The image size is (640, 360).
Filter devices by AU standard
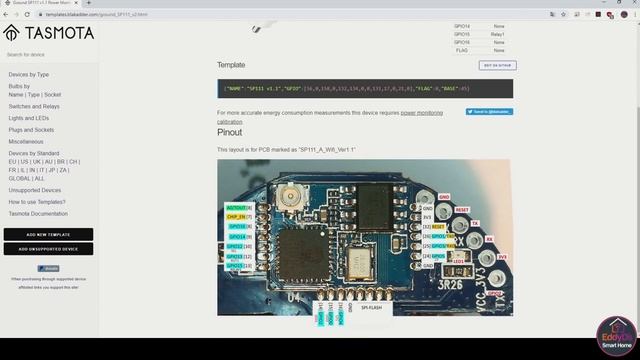[49, 162]
